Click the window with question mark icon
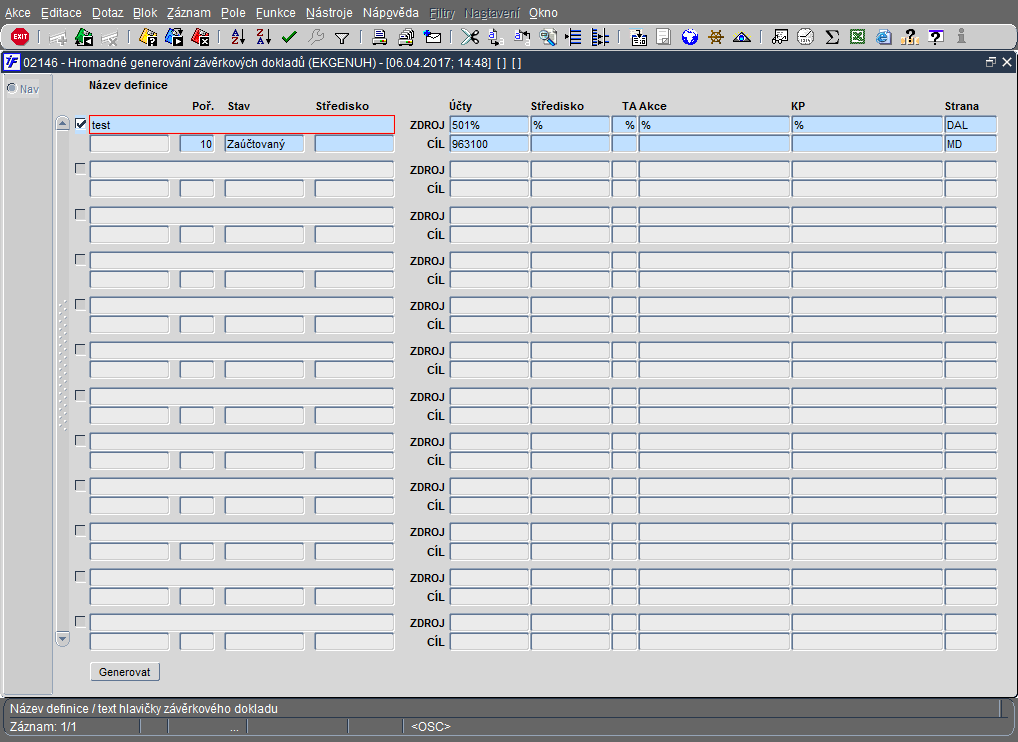The image size is (1018, 742). 935,38
